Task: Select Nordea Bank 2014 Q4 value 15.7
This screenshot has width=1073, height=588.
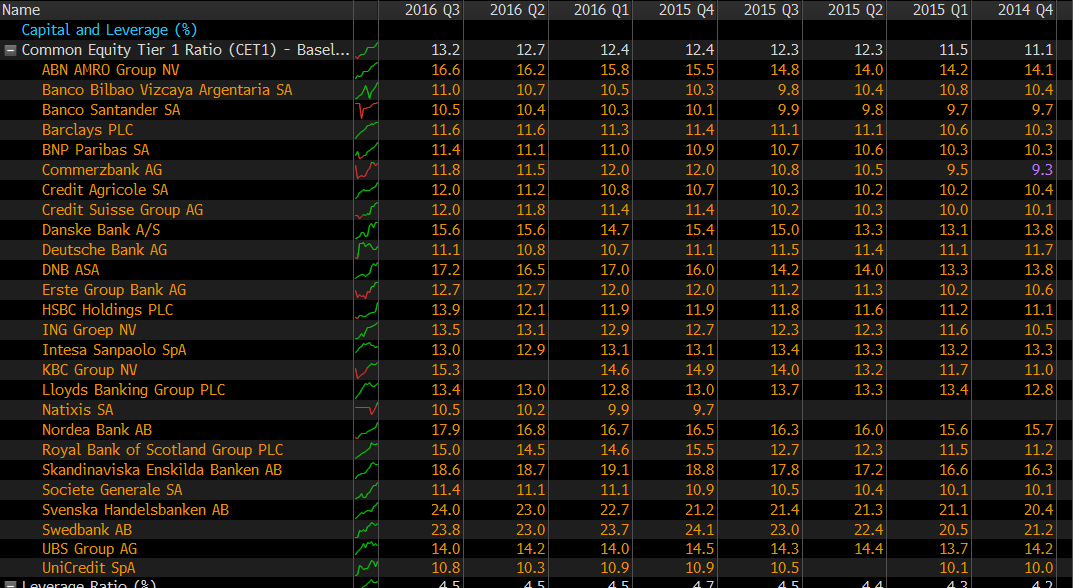Action: pyautogui.click(x=1038, y=429)
